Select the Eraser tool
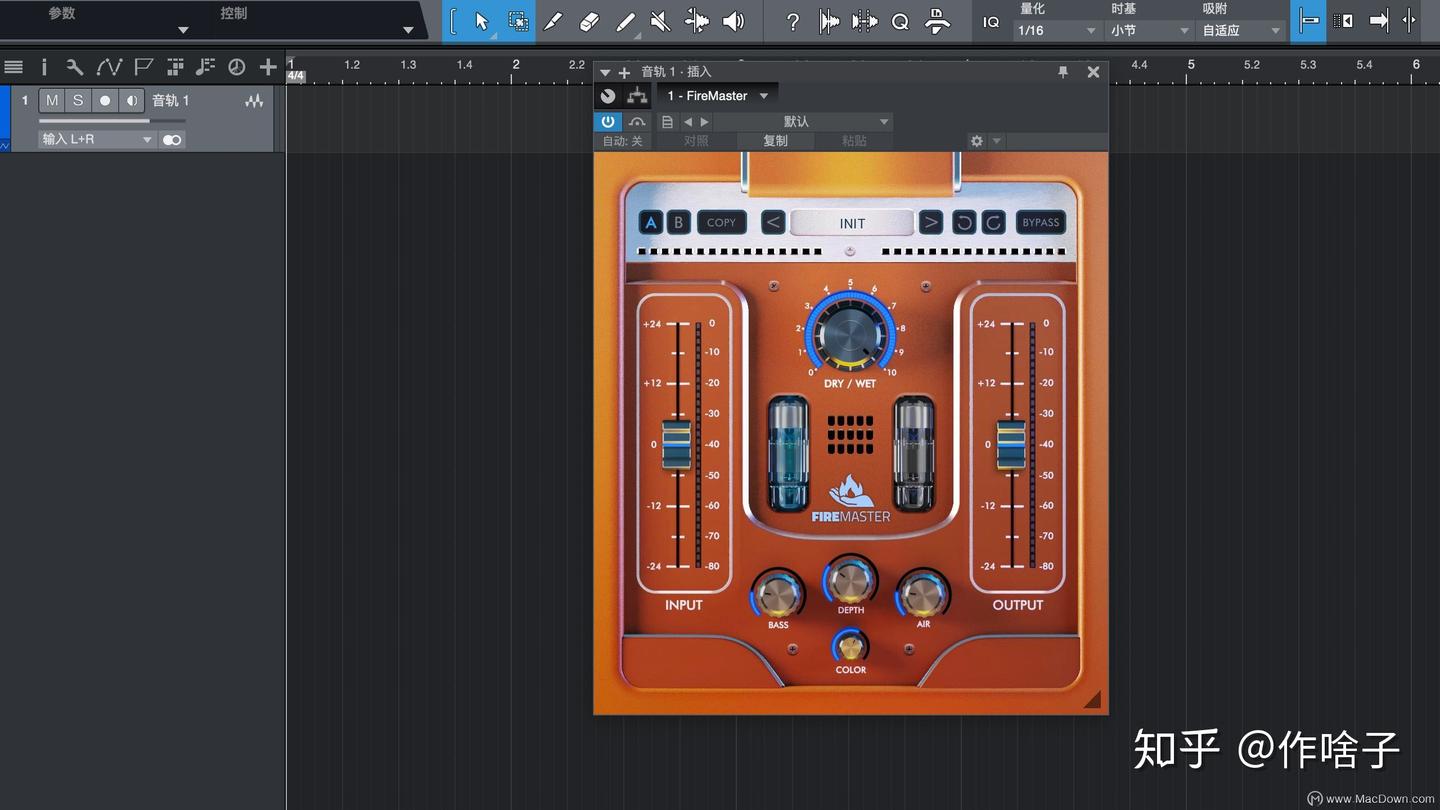1440x810 pixels. click(589, 20)
